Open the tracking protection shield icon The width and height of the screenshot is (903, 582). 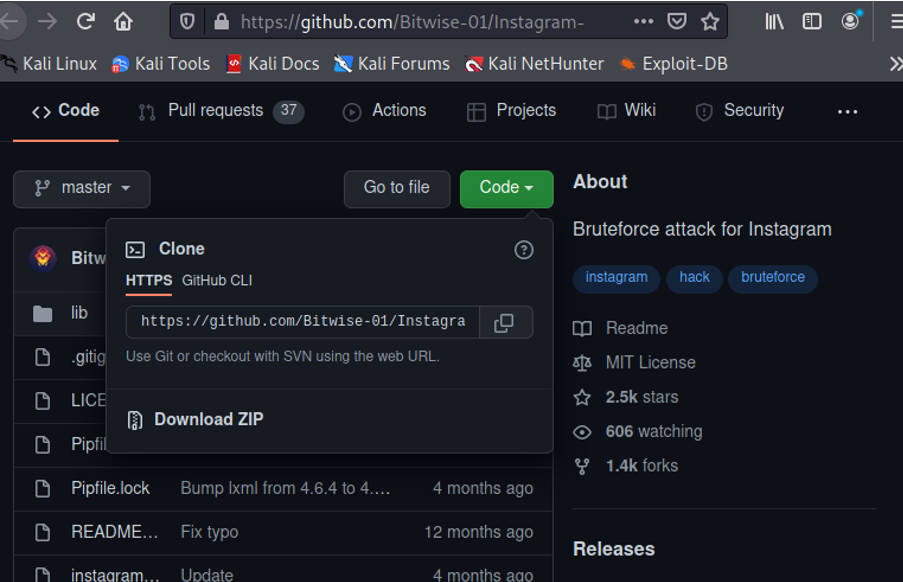click(x=187, y=22)
